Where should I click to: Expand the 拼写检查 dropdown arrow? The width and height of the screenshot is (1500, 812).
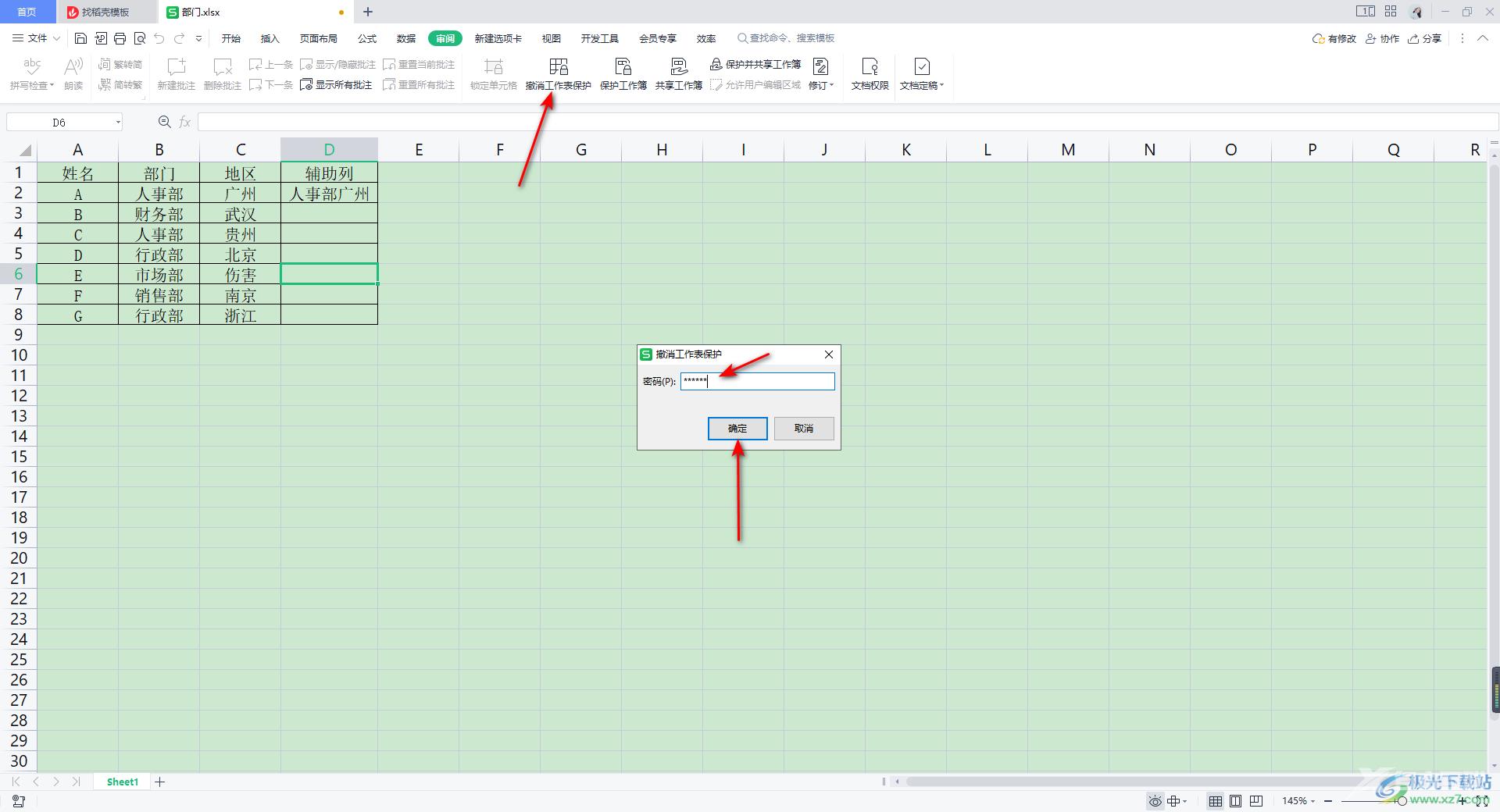click(52, 86)
